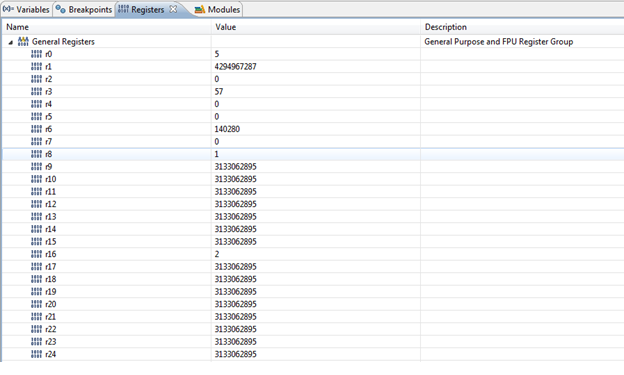Select the r15 register icon
This screenshot has height=375, width=624.
click(x=36, y=242)
